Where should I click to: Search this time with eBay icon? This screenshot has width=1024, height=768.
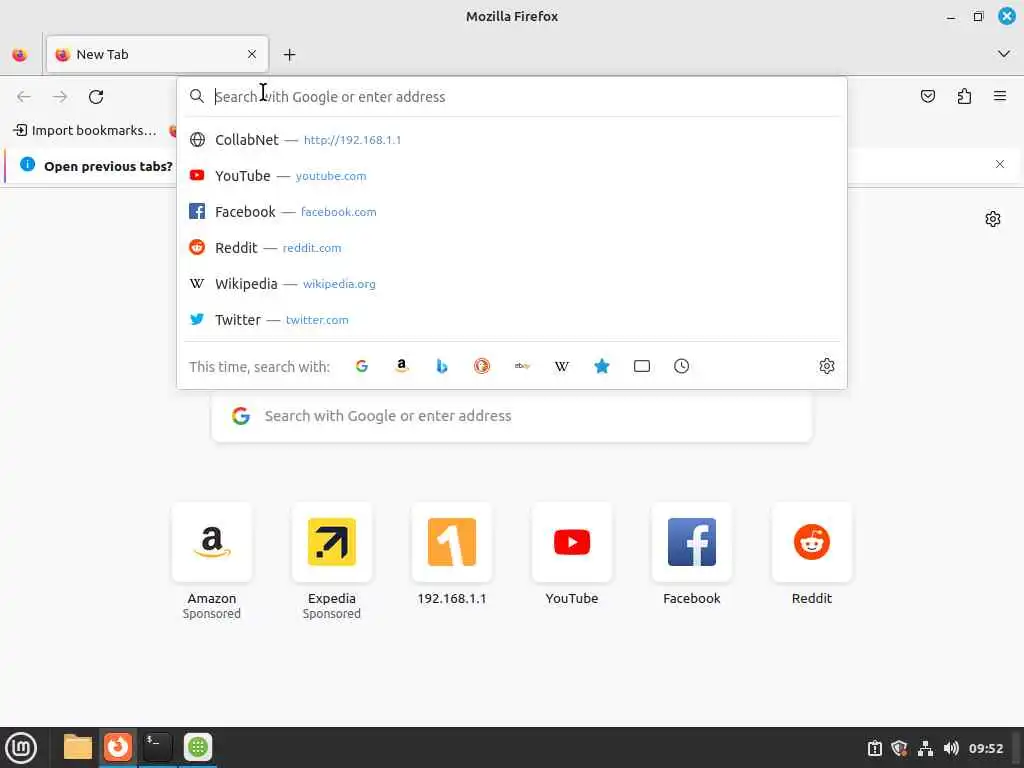[x=522, y=366]
